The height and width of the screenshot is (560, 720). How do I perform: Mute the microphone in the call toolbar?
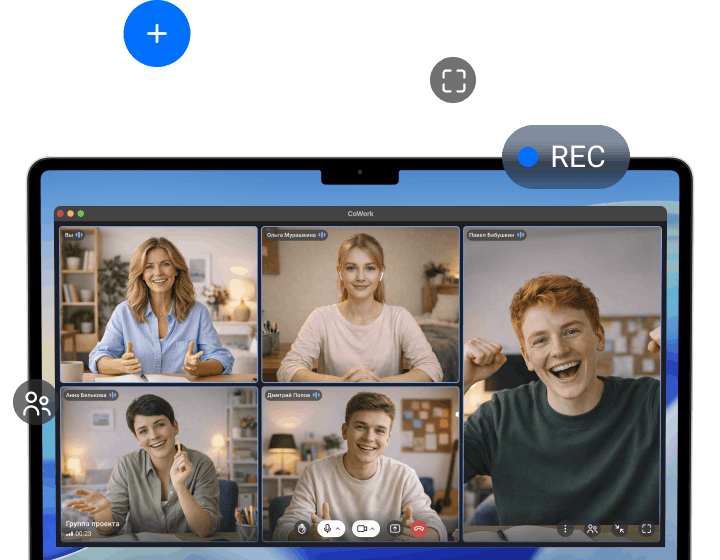[x=326, y=528]
